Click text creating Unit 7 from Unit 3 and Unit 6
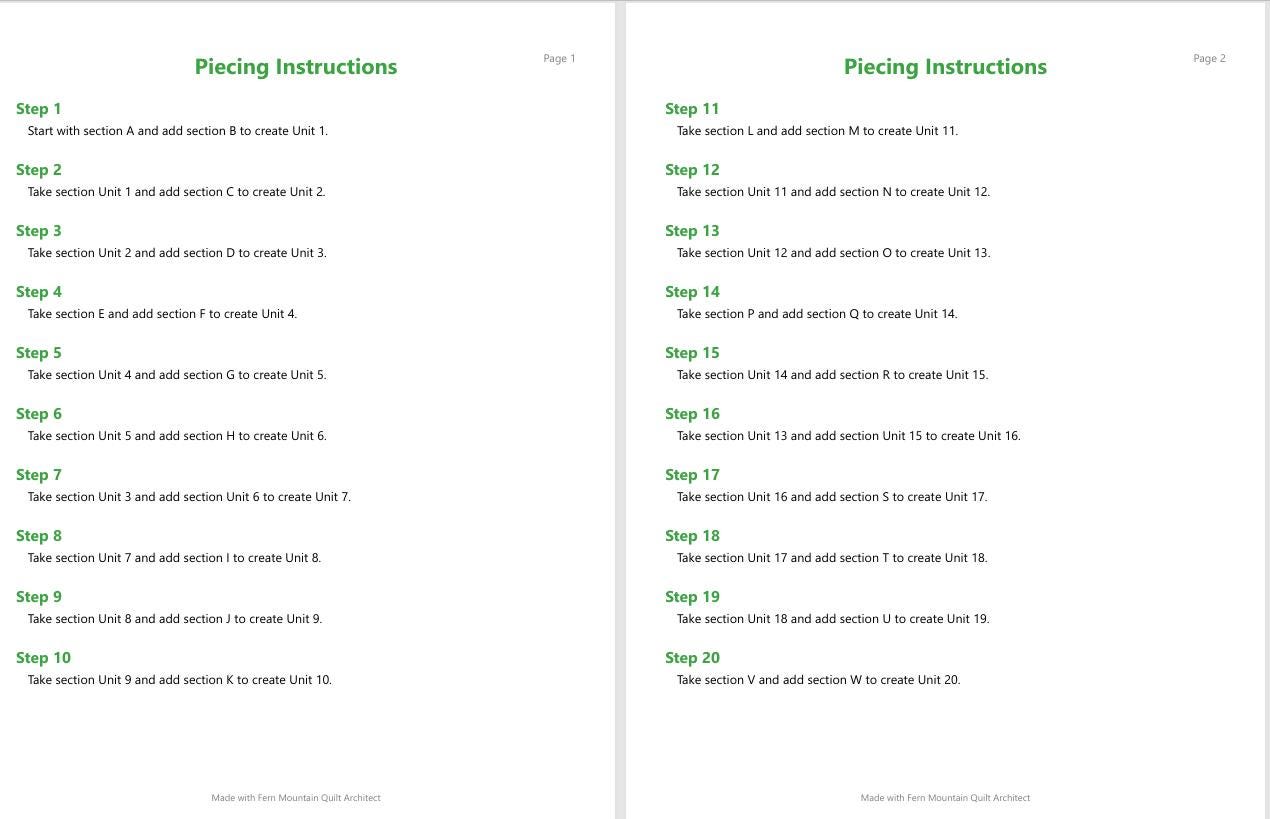The width and height of the screenshot is (1270, 819). pyautogui.click(x=189, y=497)
